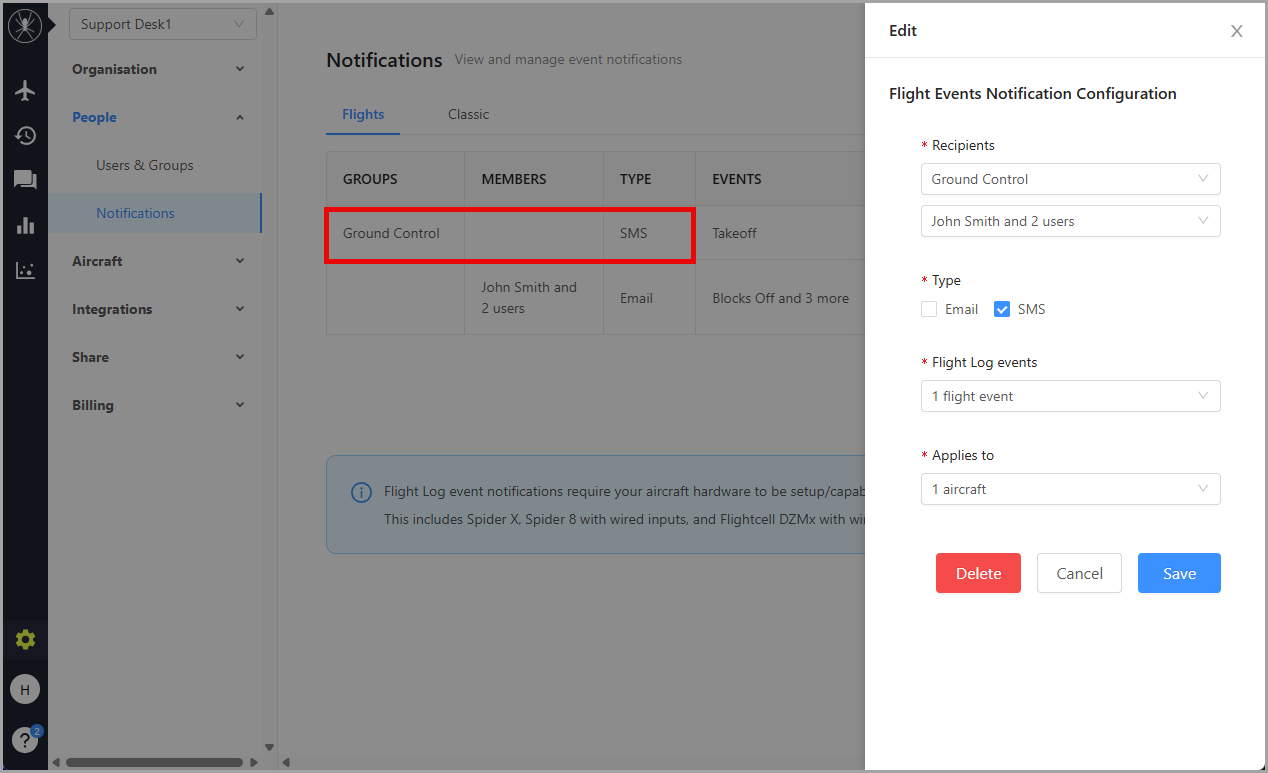The image size is (1268, 773).
Task: Expand the Support Desk1 organisation selector
Action: click(x=162, y=24)
